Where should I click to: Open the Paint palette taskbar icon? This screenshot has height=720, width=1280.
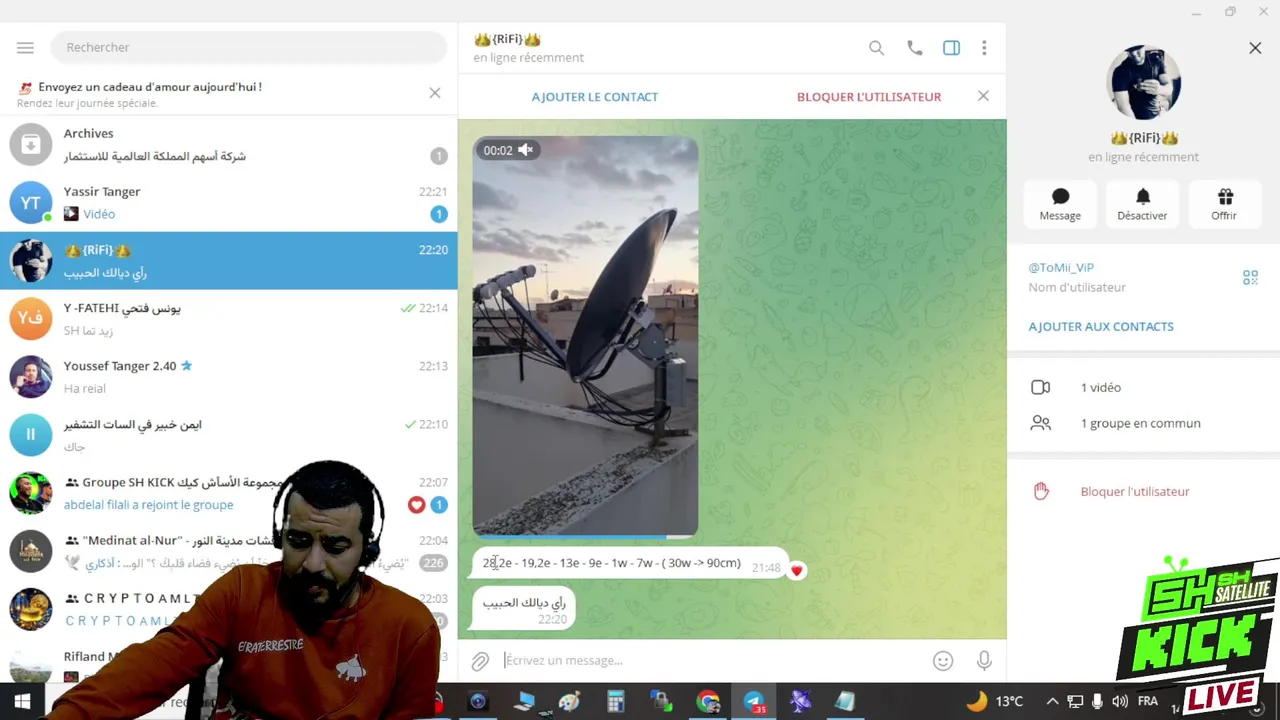570,702
